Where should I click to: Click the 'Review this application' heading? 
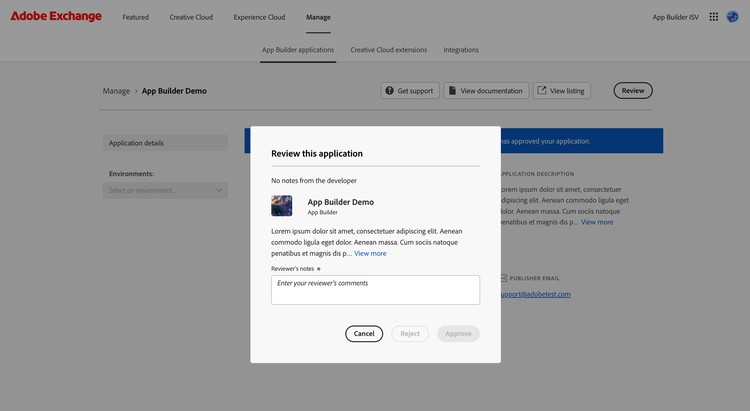point(317,154)
